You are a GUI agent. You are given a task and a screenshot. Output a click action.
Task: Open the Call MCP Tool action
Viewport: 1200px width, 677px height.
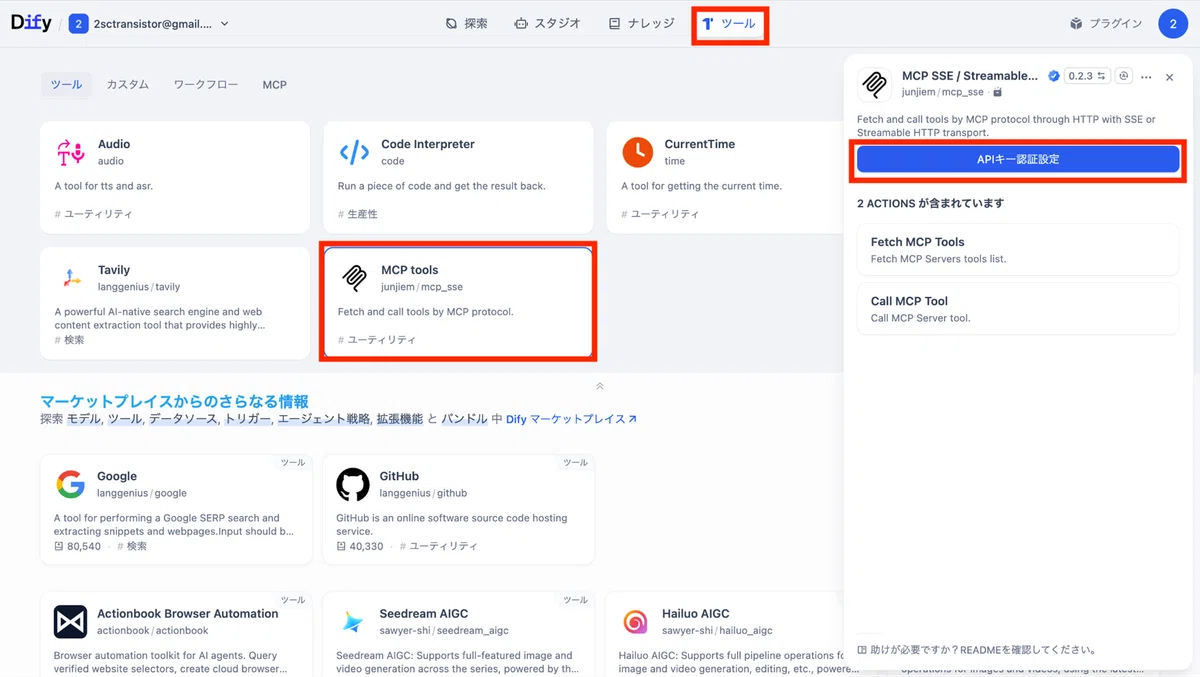click(1018, 309)
